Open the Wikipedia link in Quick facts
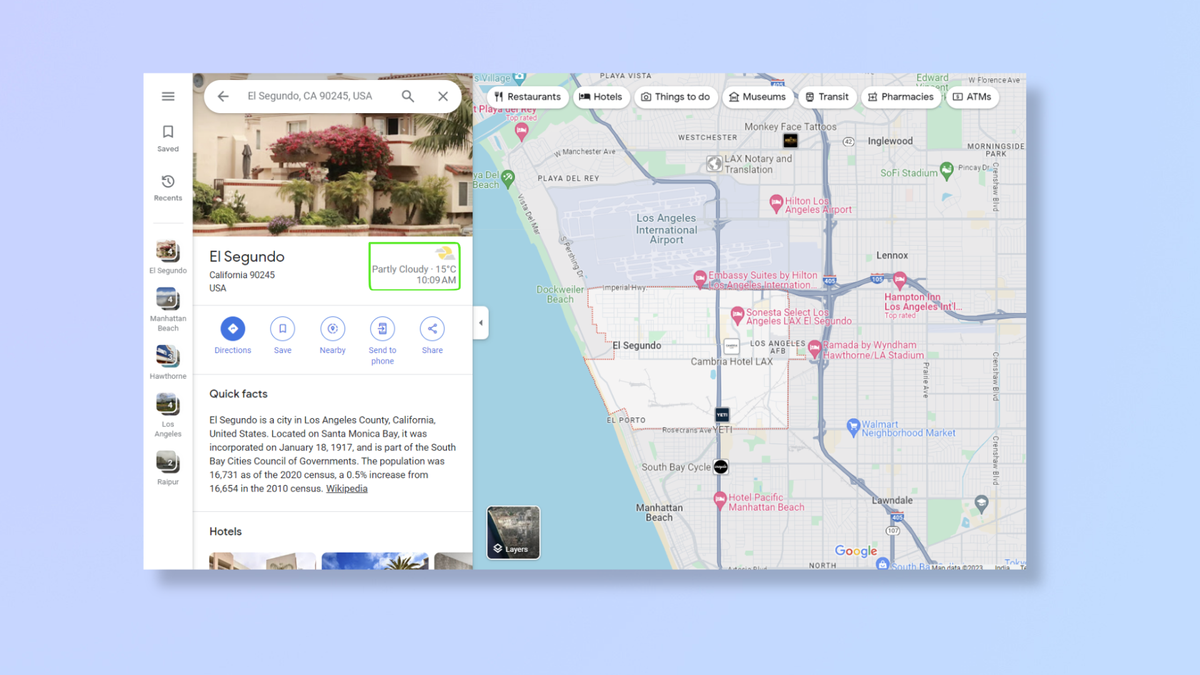 tap(346, 488)
